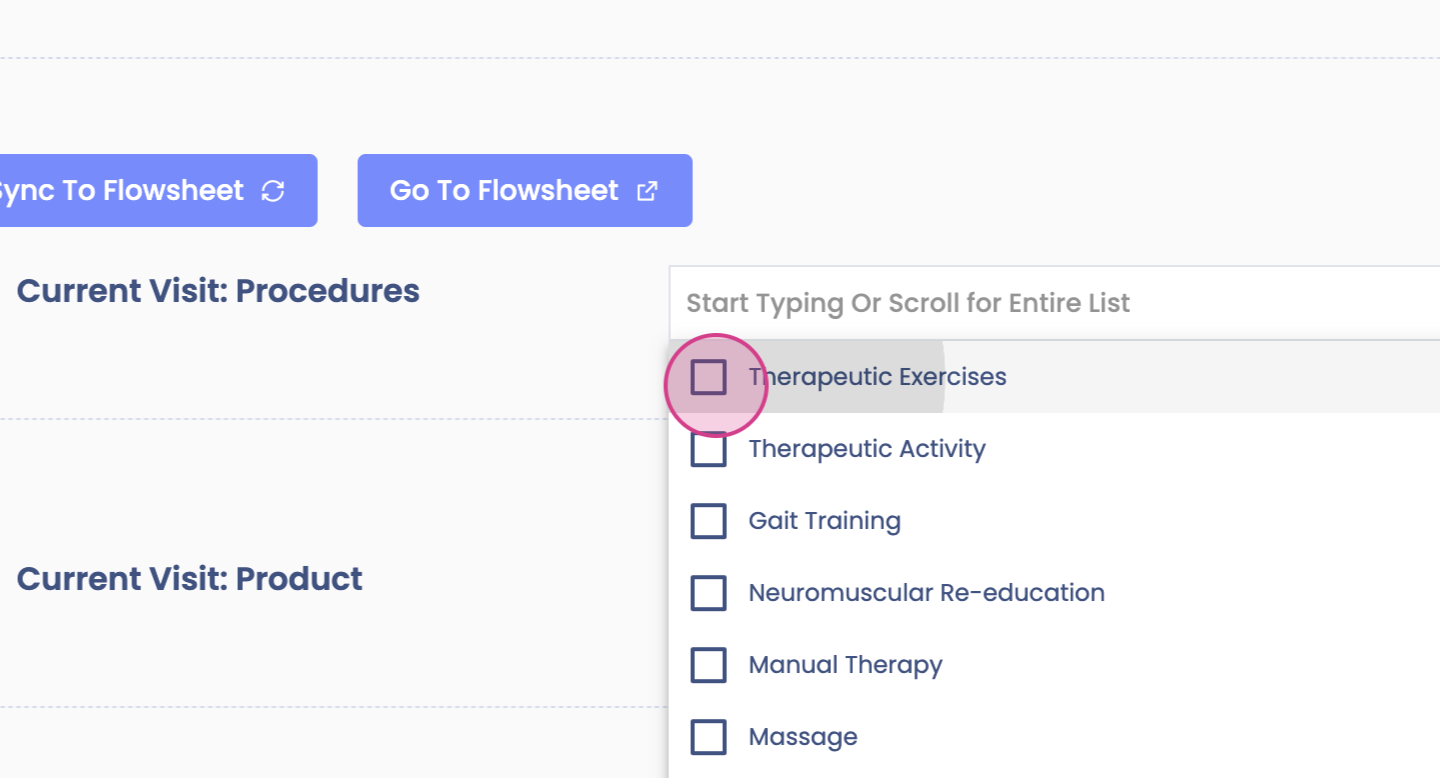This screenshot has width=1440, height=778.
Task: Select the Neuromuscular Re-education option text
Action: pyautogui.click(x=926, y=593)
